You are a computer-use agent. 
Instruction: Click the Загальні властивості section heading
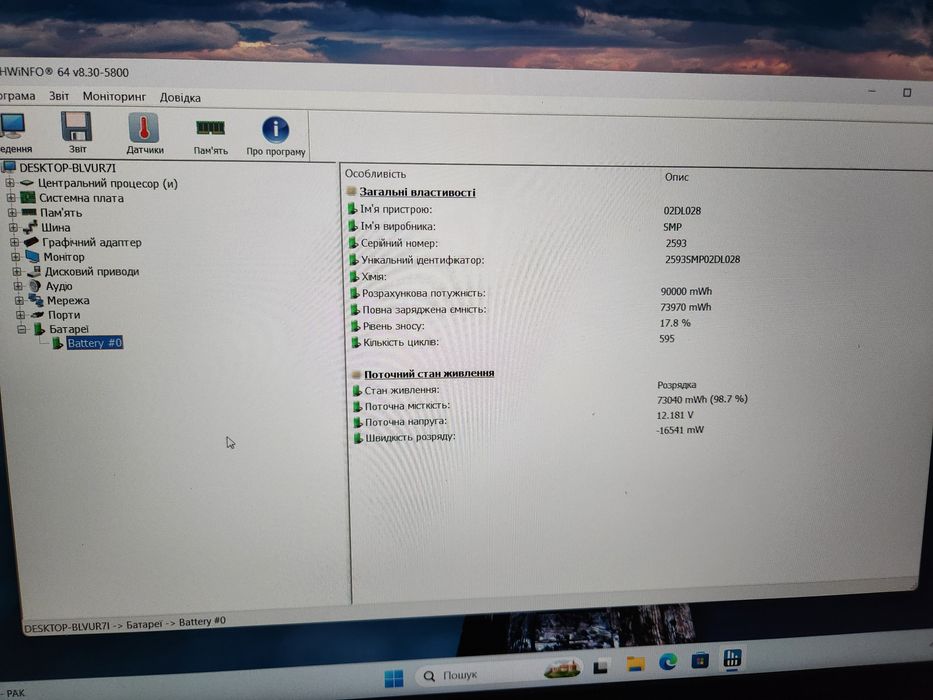click(x=417, y=192)
